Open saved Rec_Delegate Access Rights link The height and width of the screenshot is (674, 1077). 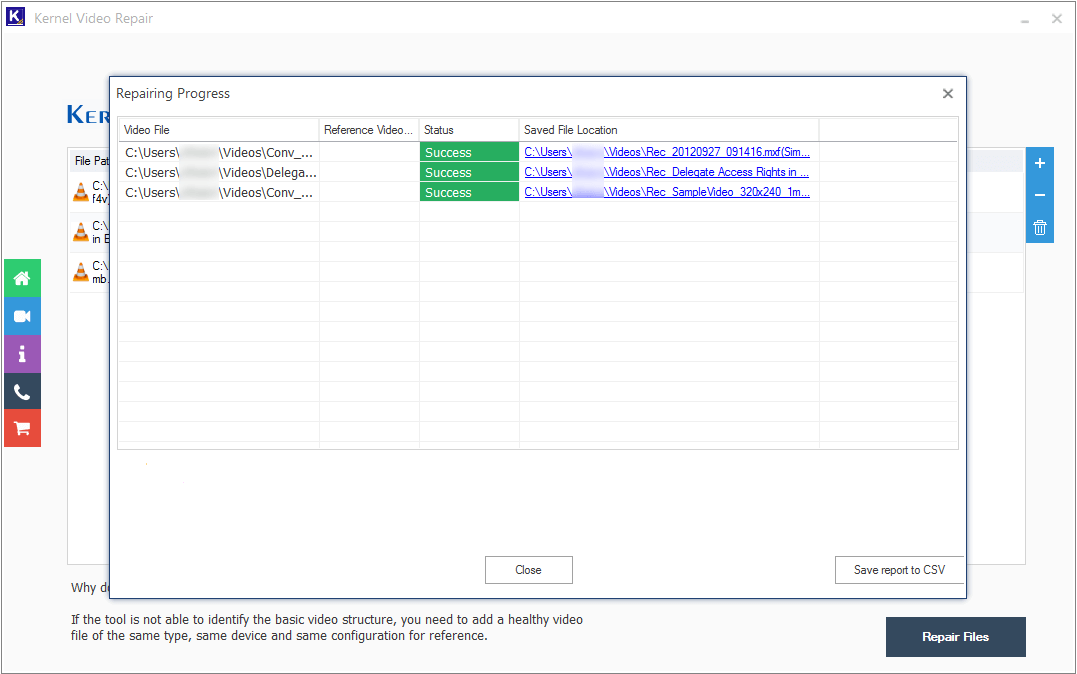[667, 172]
